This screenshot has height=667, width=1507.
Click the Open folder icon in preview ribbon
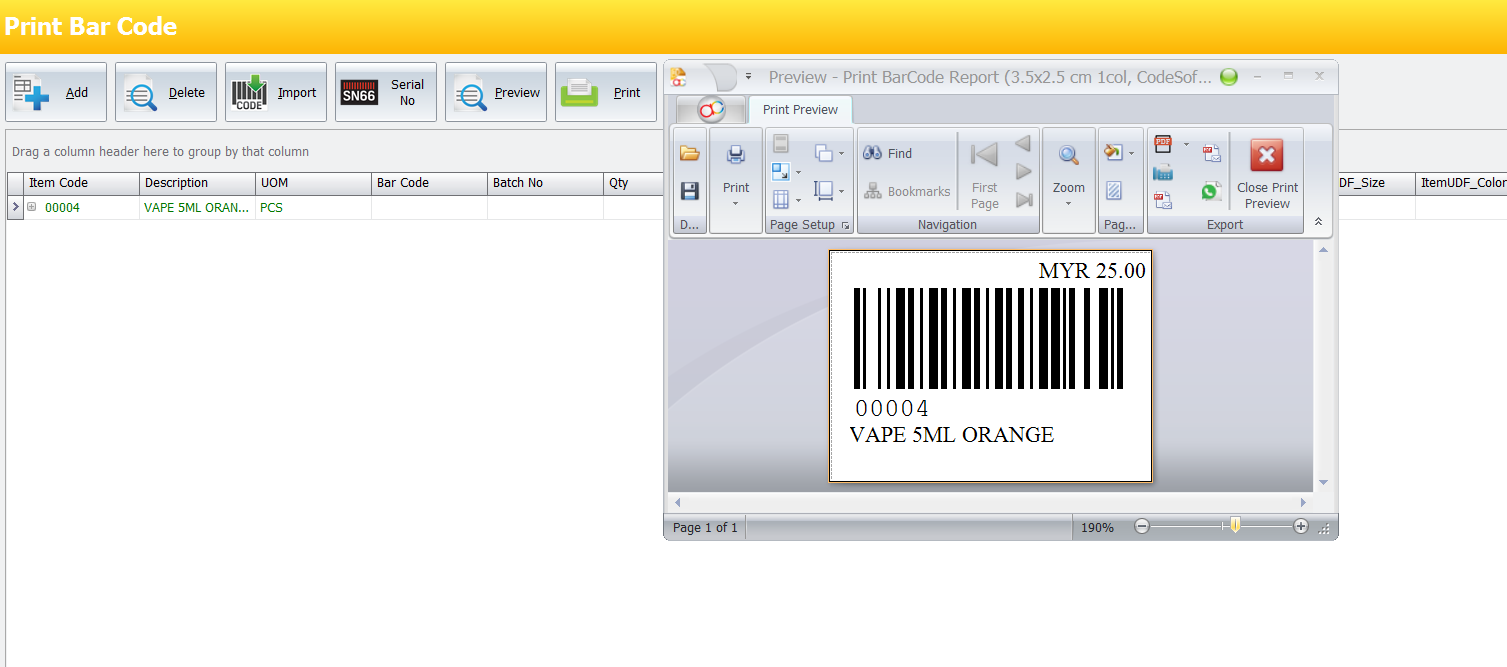pos(689,154)
